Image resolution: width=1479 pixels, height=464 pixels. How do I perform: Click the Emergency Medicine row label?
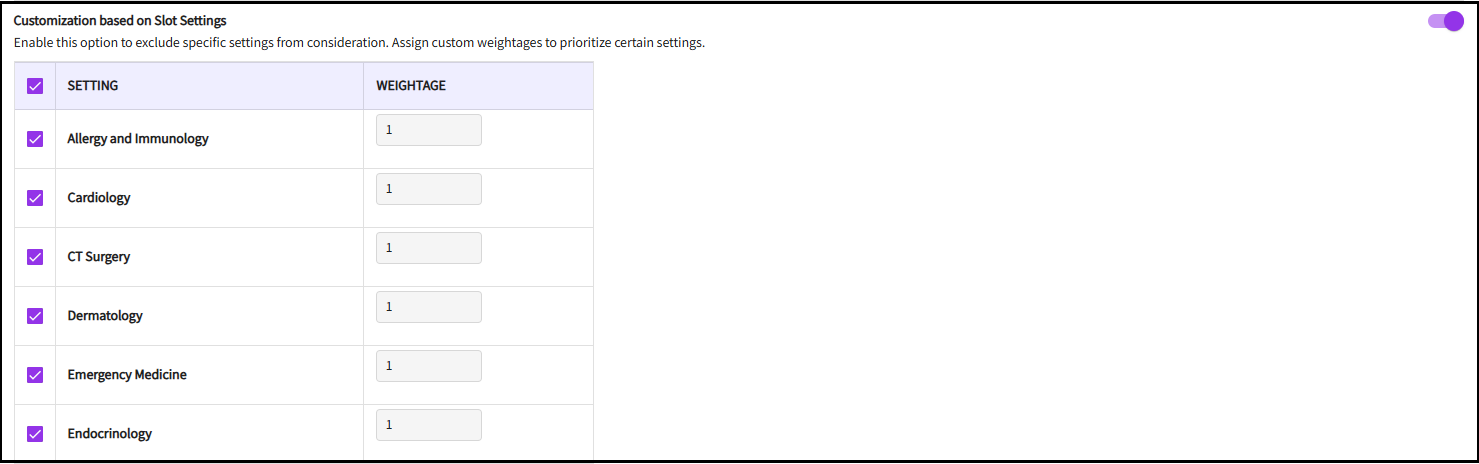click(127, 375)
